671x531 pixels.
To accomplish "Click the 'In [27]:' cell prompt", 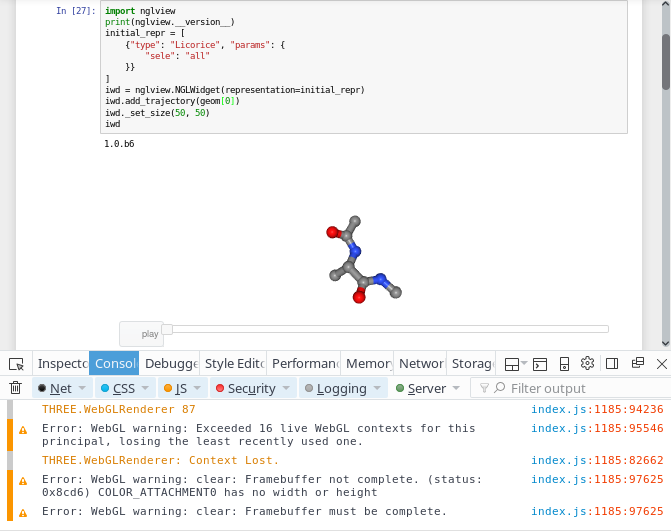I will point(76,11).
